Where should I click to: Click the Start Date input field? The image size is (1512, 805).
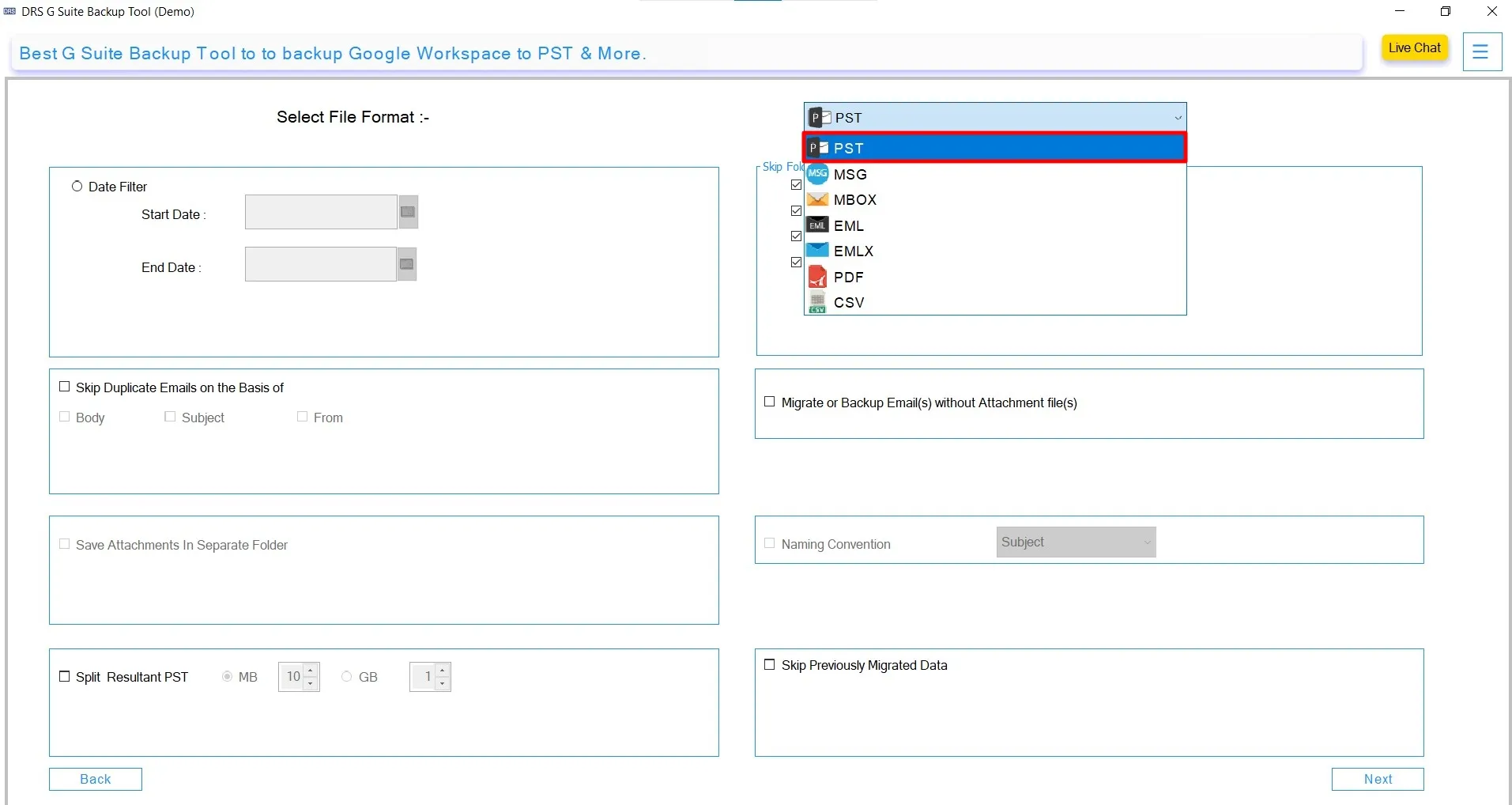coord(321,212)
